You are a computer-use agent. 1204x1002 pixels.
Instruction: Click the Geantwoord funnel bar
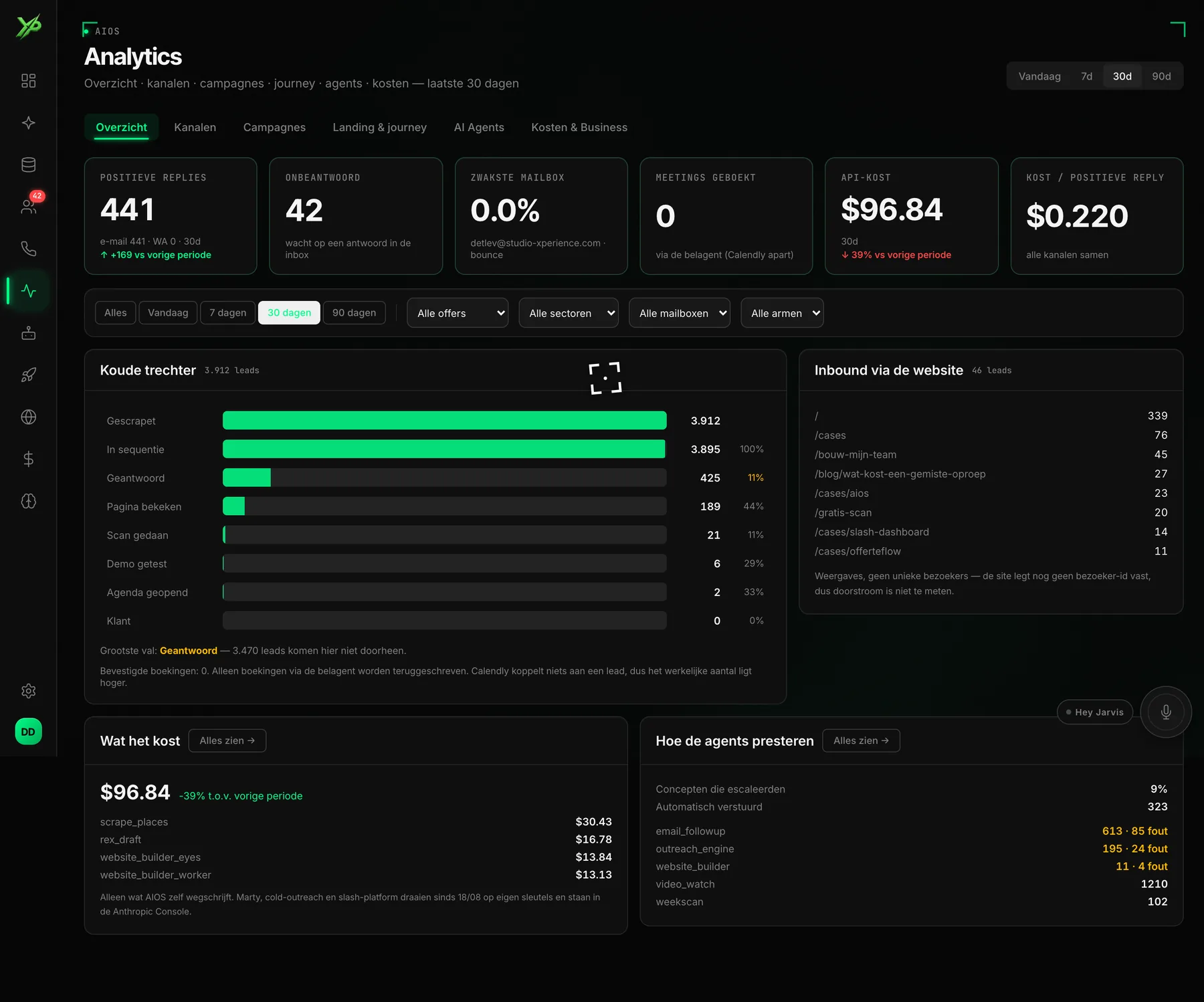point(444,478)
